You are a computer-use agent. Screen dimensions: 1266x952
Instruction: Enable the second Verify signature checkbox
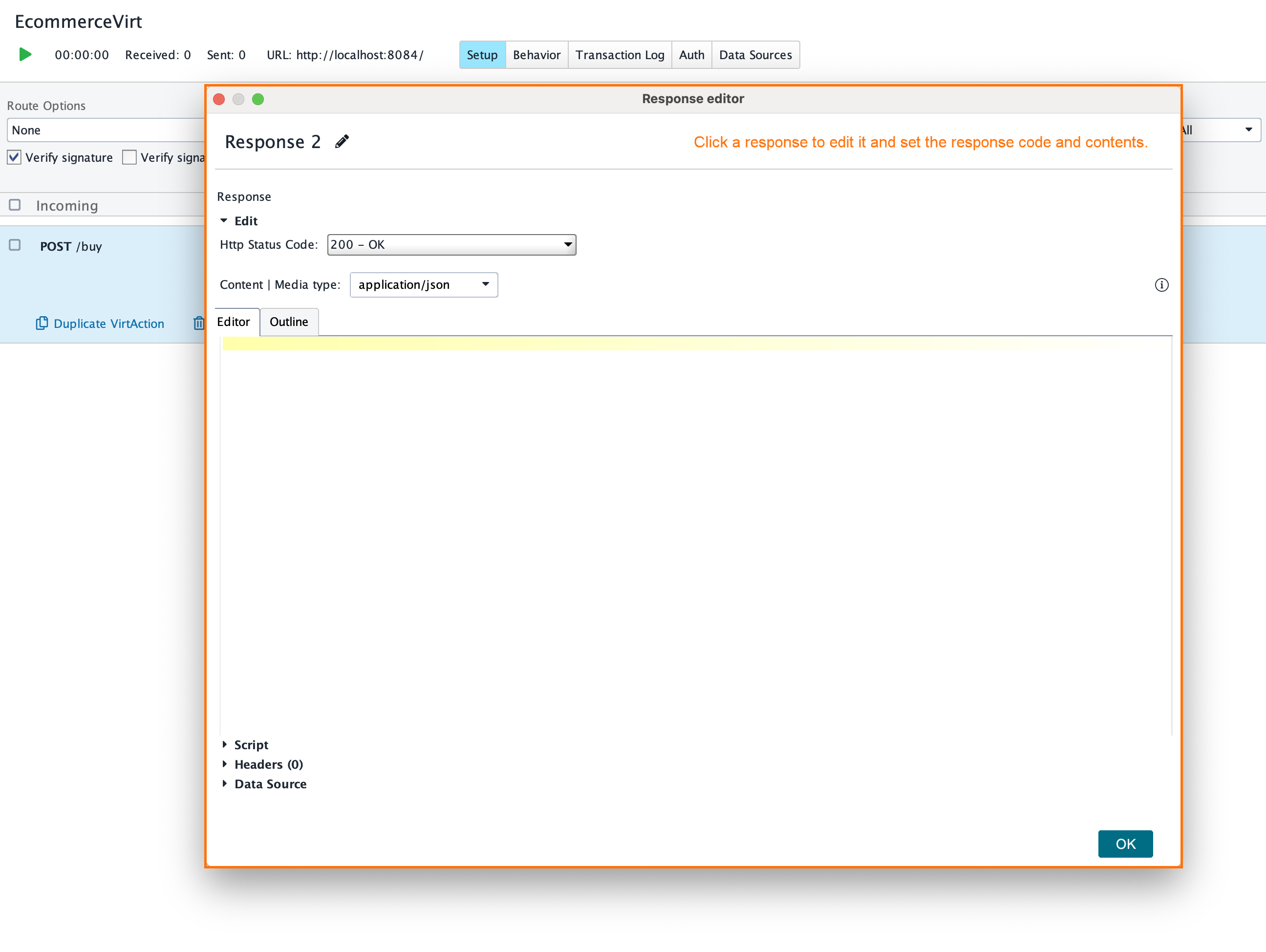[129, 157]
